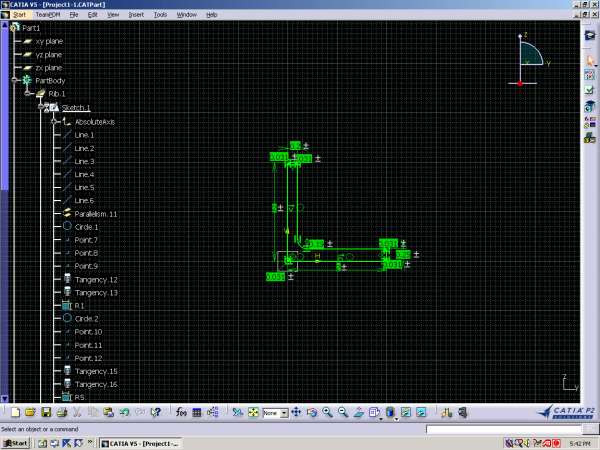Screen dimensions: 600x450
Task: Open the None view selector dropdown
Action: click(x=284, y=413)
